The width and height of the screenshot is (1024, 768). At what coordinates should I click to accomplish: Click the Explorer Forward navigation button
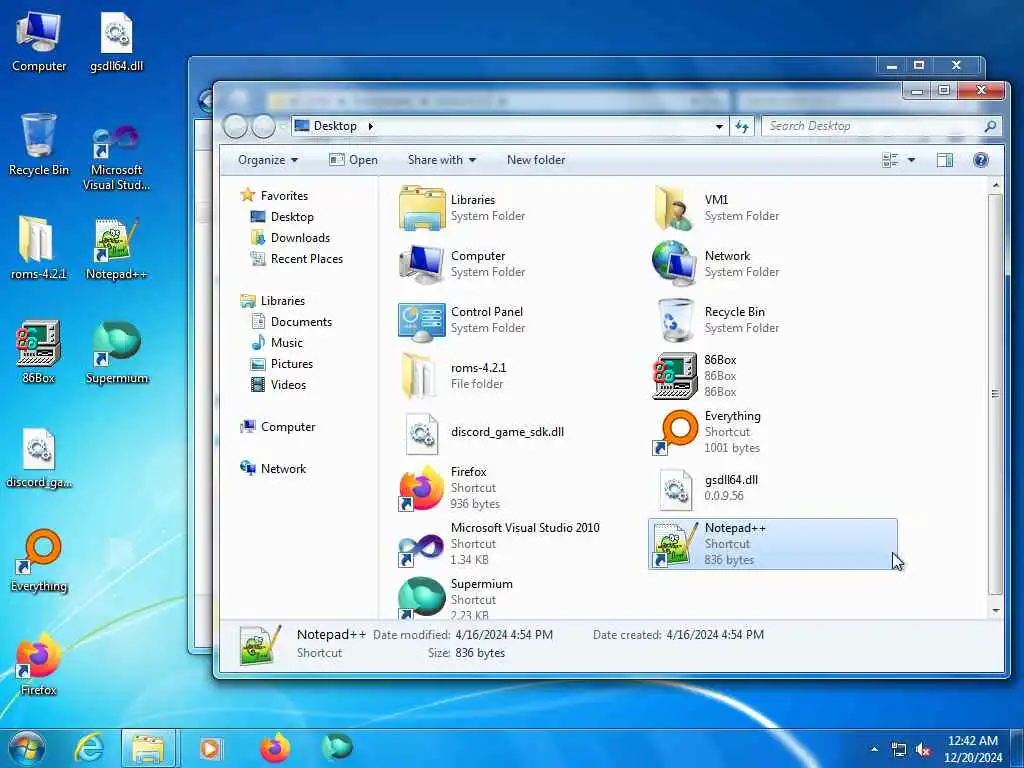[263, 126]
